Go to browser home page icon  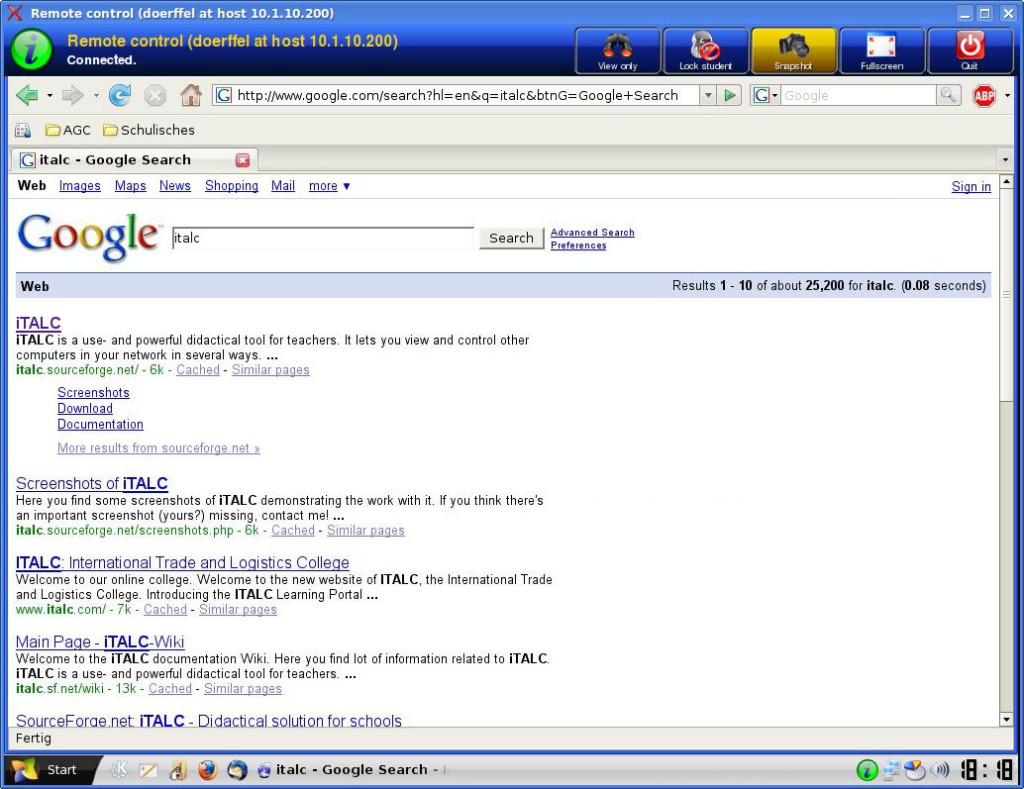(x=190, y=96)
